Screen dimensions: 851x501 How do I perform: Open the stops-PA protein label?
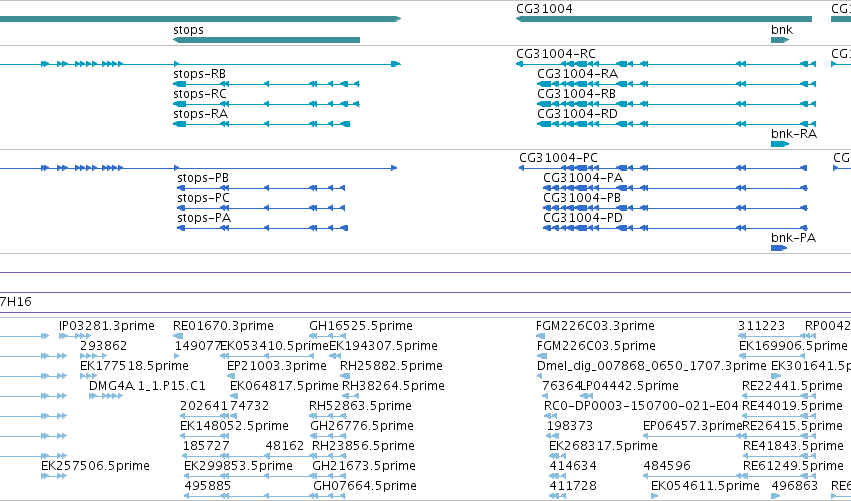pos(204,218)
